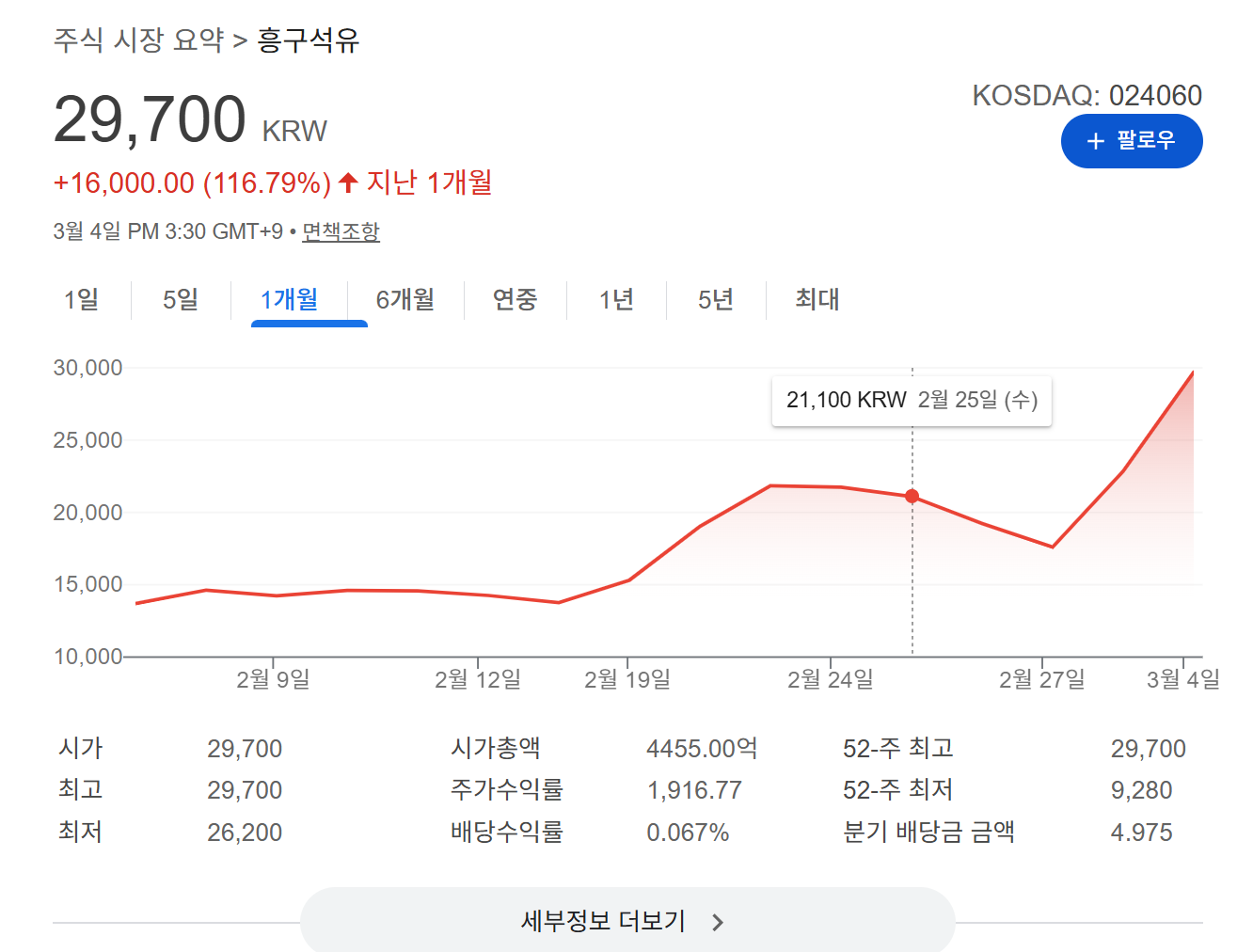The height and width of the screenshot is (952, 1253).
Task: Open 세부정보 더보기 for more details
Action: point(626,922)
